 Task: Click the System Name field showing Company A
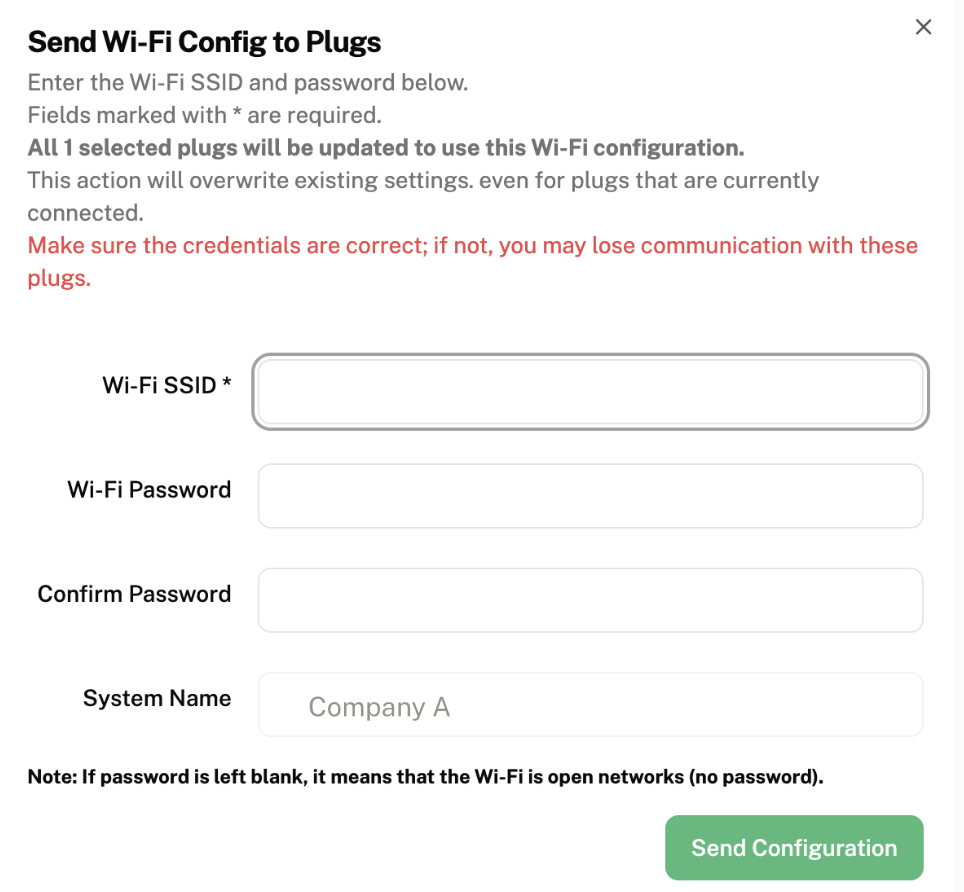pyautogui.click(x=589, y=703)
